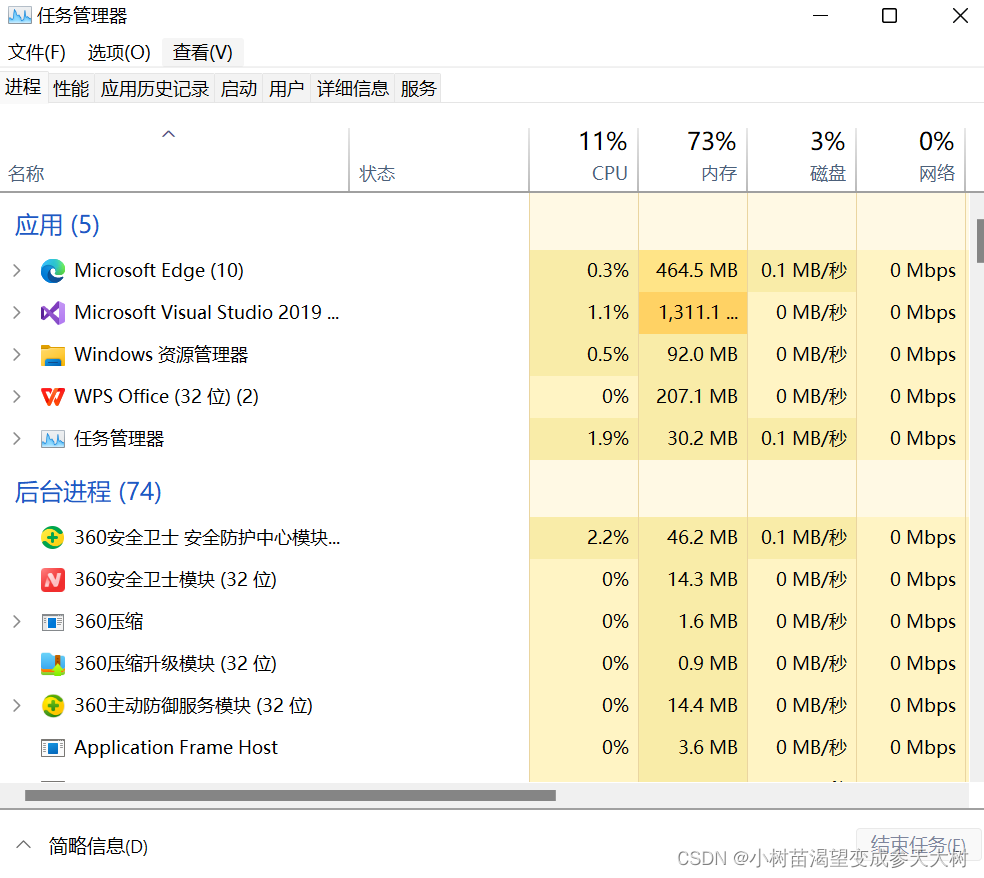The image size is (984, 878).
Task: Click the Application Frame Host icon
Action: coord(53,748)
